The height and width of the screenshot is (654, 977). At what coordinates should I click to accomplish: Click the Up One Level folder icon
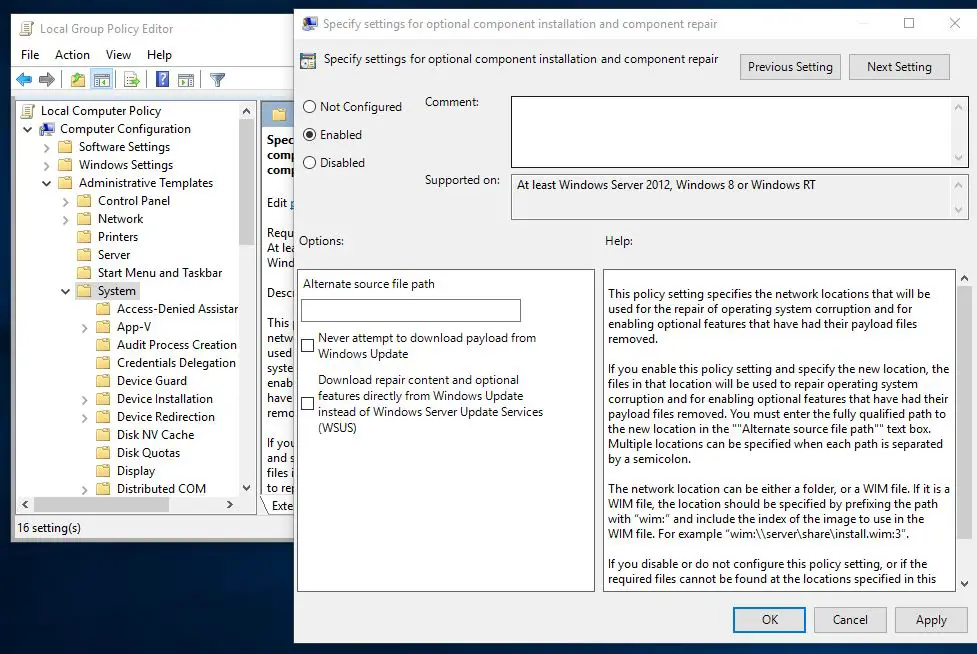click(78, 80)
